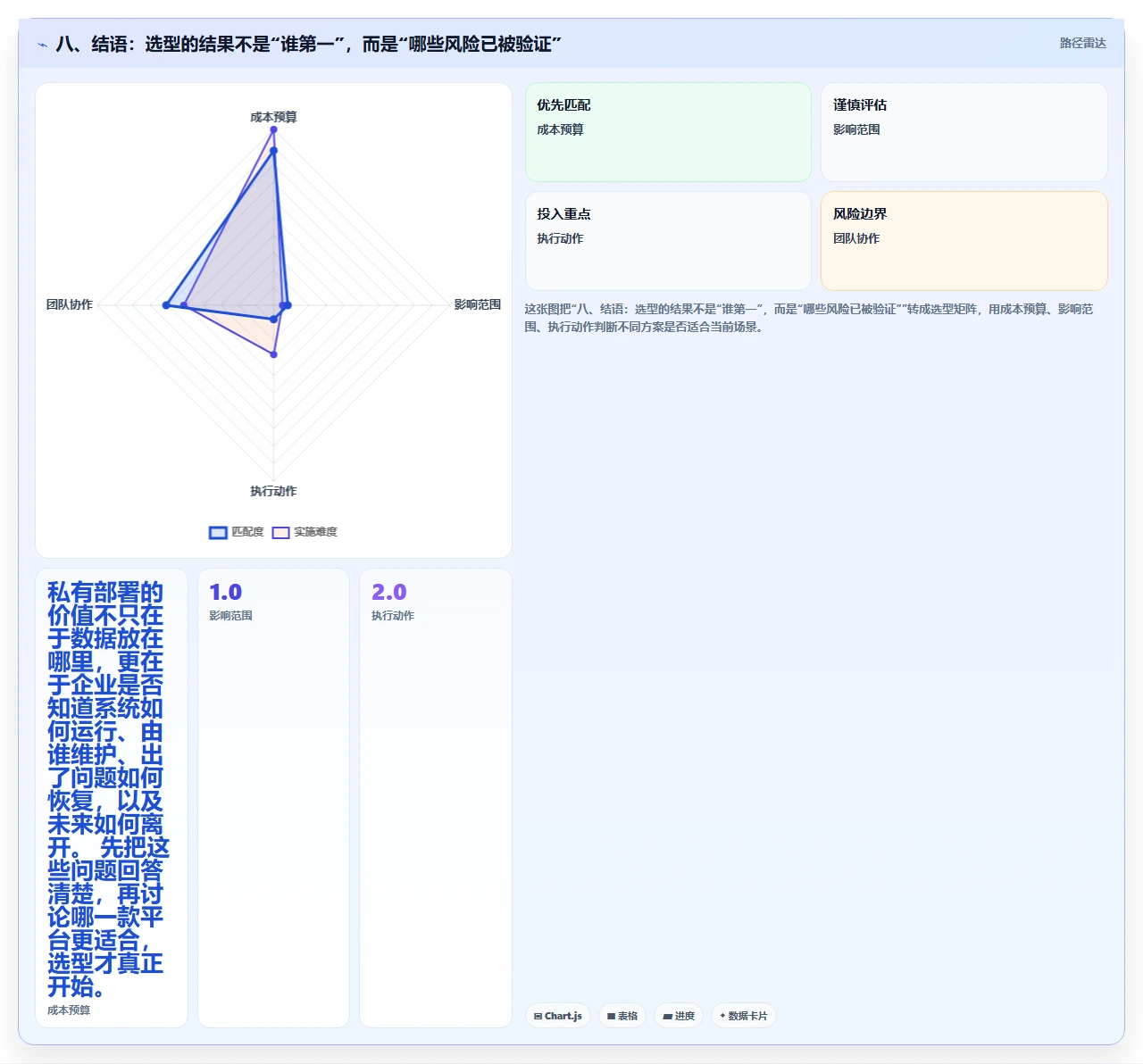
Task: Select the 投入重点 card title
Action: coord(563,214)
